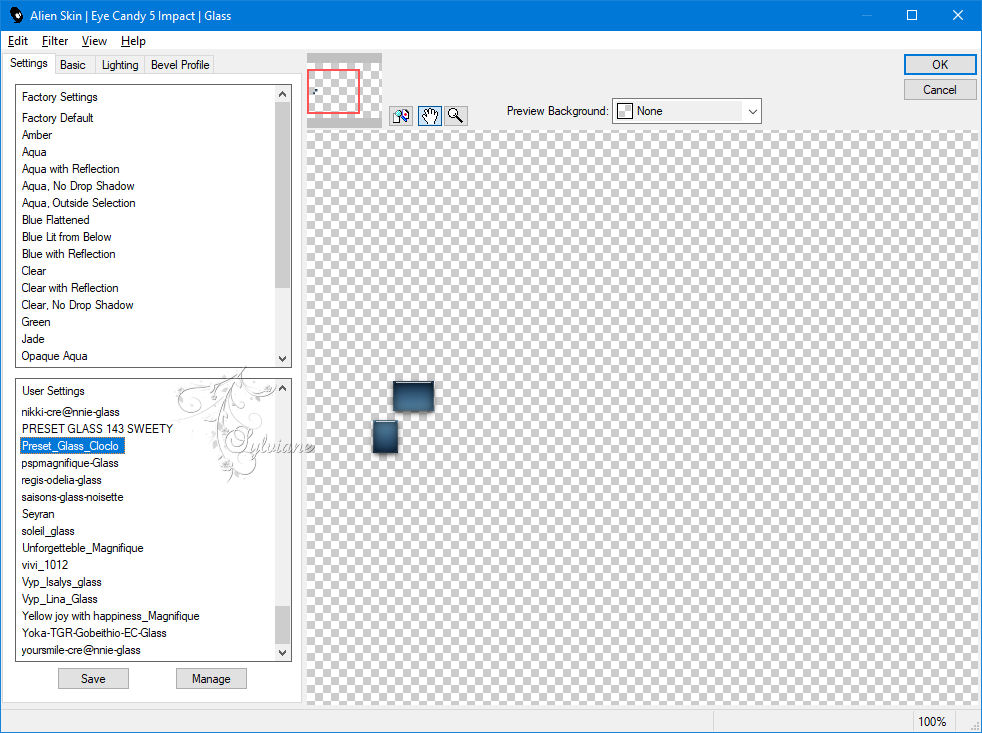Select nikki-cre@nnie-glass user setting
The image size is (982, 733).
[70, 412]
